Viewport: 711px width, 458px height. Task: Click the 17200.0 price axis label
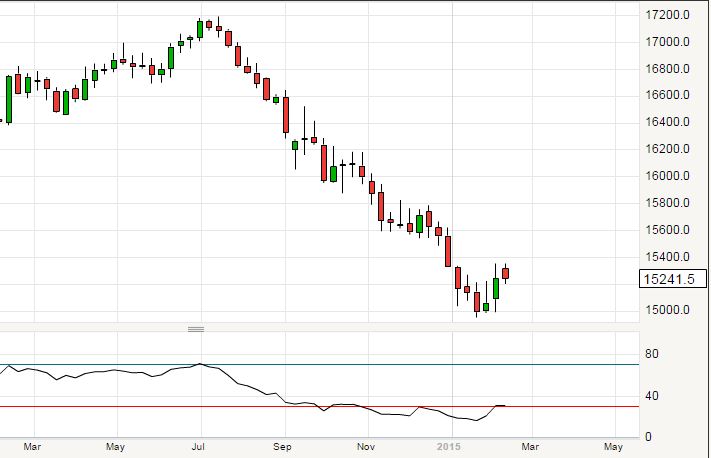pos(669,15)
